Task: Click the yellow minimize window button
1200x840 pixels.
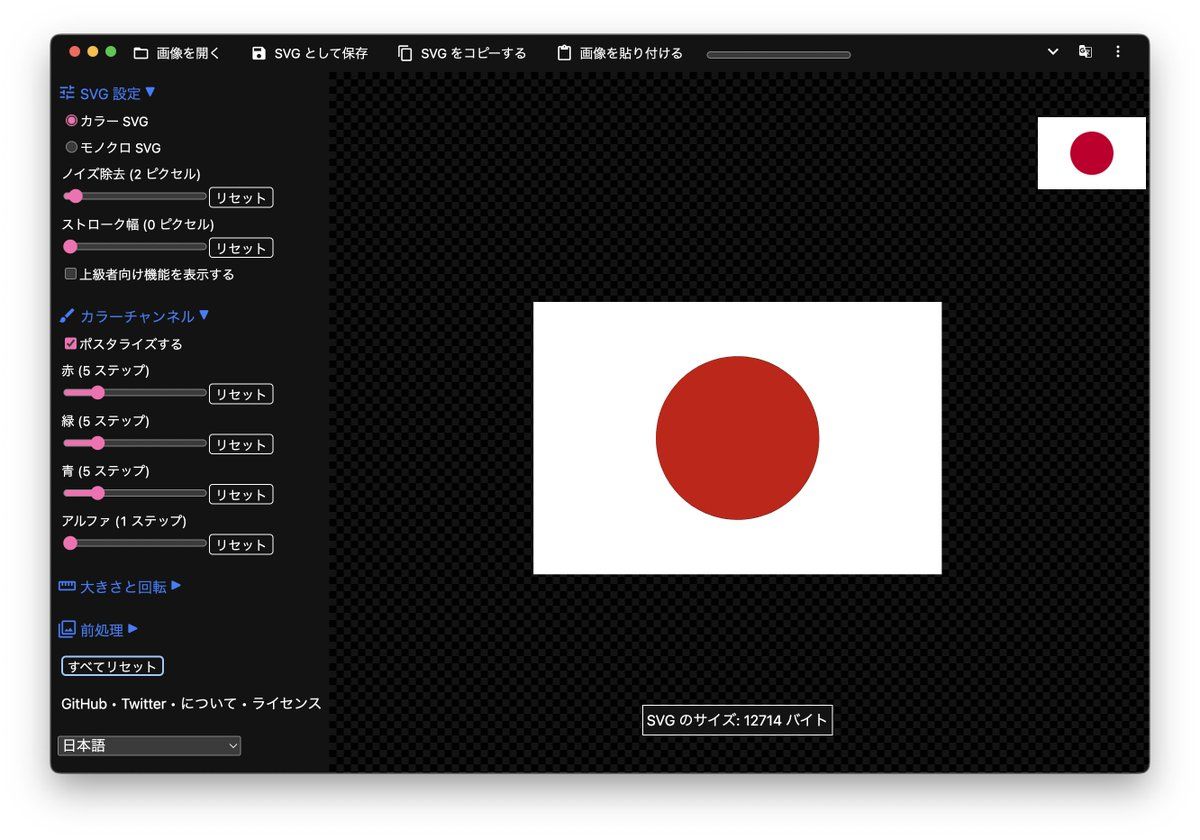Action: (x=93, y=52)
